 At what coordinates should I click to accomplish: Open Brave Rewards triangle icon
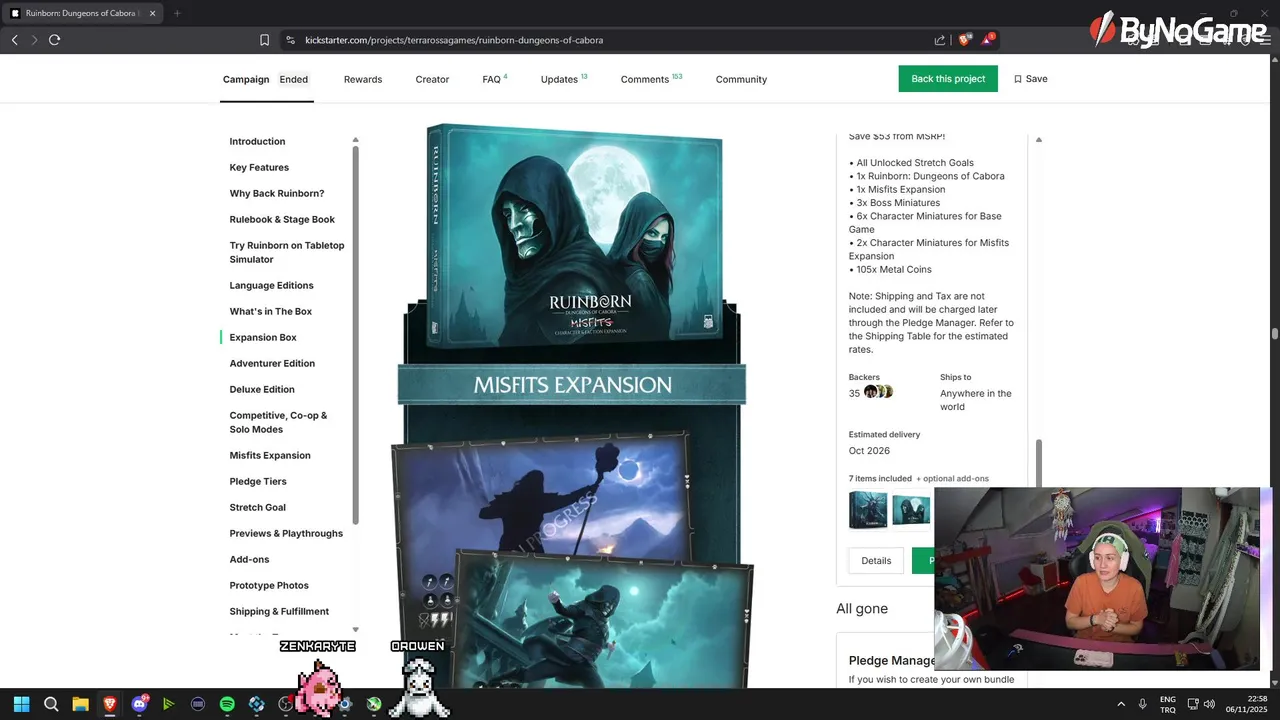tap(988, 40)
